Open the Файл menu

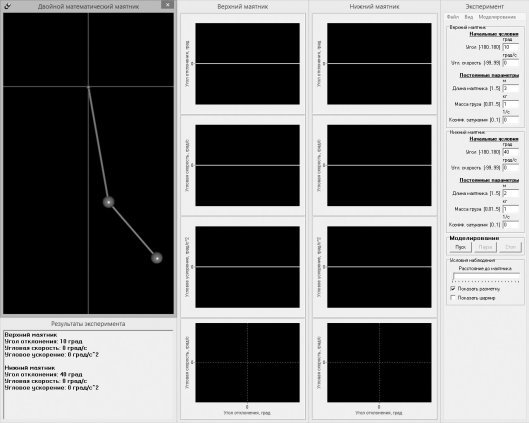coord(453,17)
